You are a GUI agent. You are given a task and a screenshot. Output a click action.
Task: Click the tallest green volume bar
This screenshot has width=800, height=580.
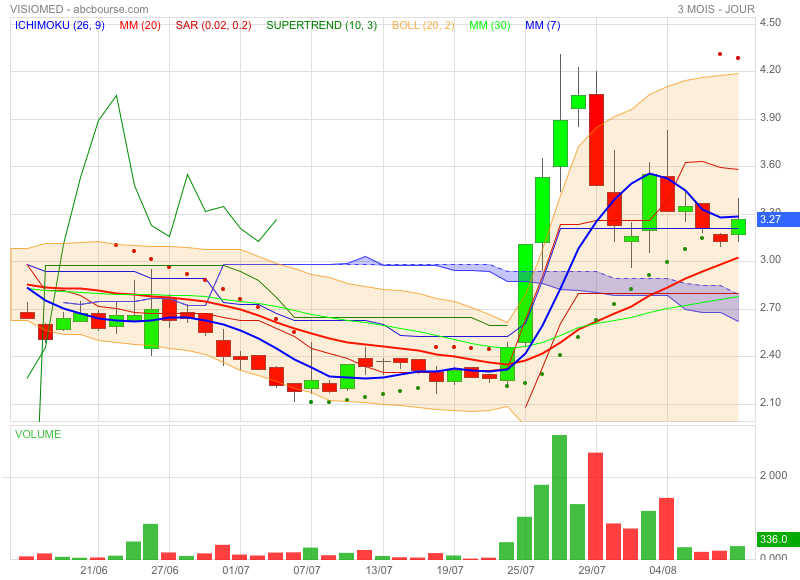560,497
